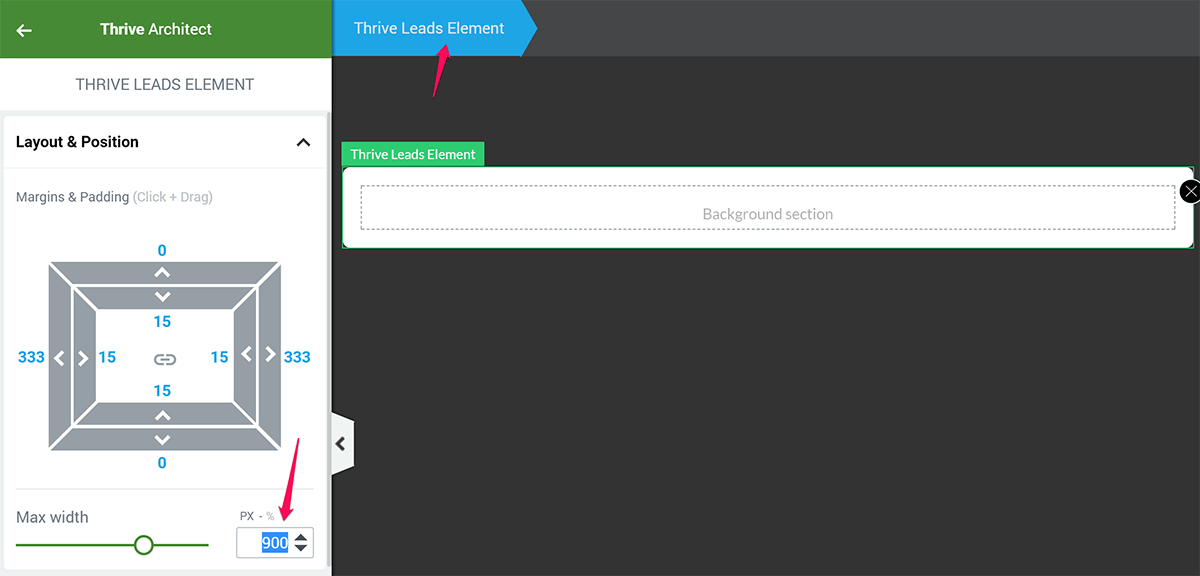Select the Background section placeholder
Screen dimensions: 1200x576
(x=768, y=208)
